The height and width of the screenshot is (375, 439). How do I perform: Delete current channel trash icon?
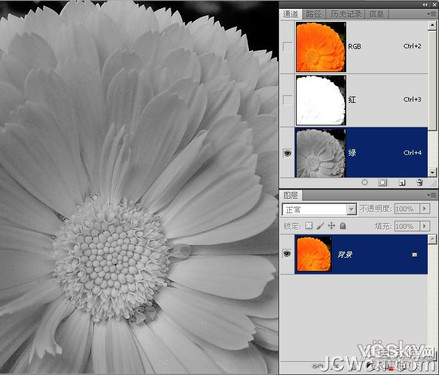tap(420, 182)
